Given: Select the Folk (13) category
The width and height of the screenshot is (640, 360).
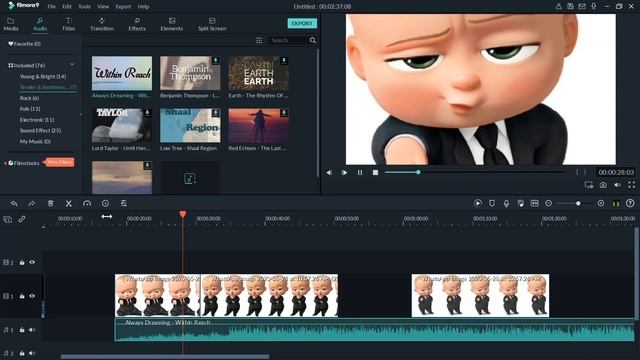Looking at the screenshot, I should coord(30,109).
